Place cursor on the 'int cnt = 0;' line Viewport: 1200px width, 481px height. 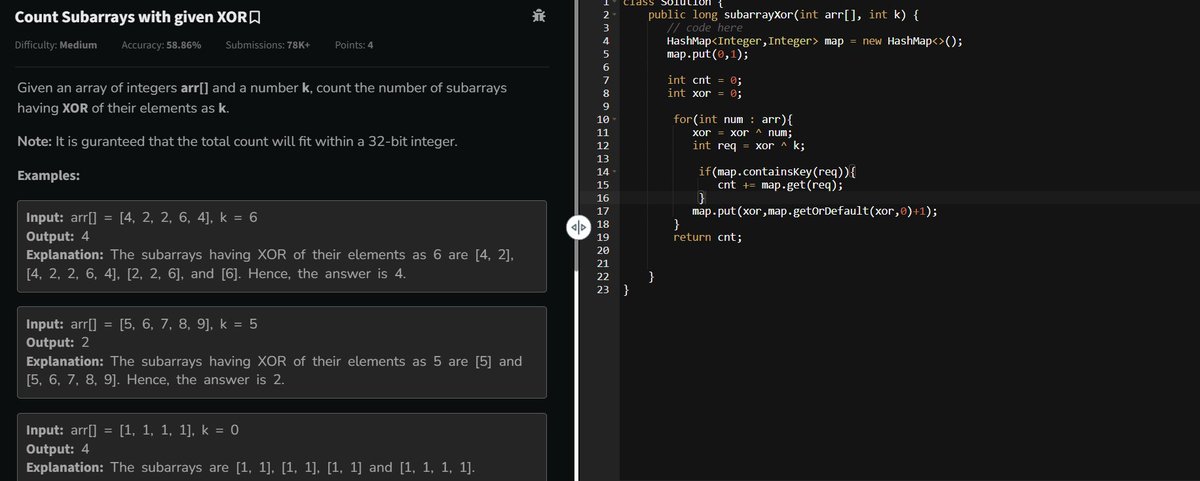705,80
